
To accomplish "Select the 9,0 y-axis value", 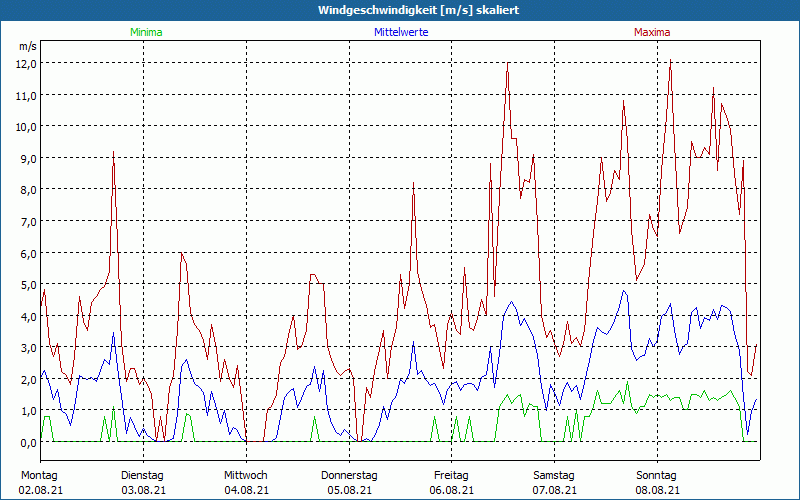I will tap(27, 158).
